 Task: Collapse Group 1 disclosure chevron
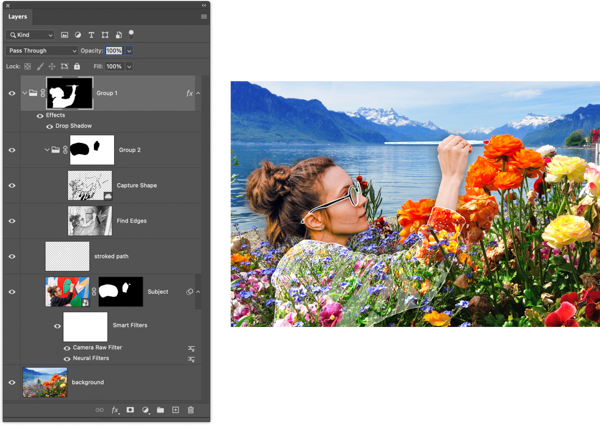24,93
